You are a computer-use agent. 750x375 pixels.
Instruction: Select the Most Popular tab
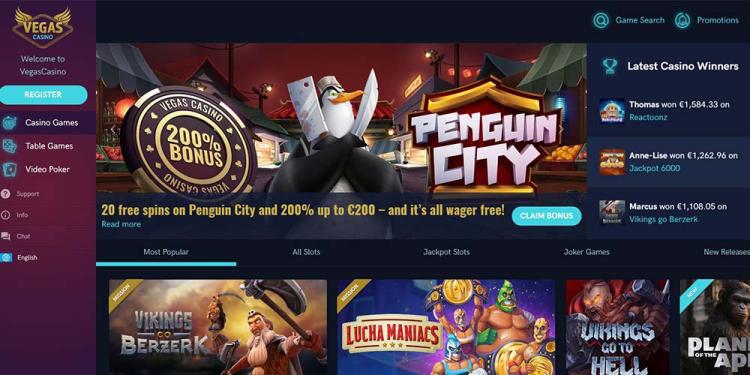click(x=166, y=252)
